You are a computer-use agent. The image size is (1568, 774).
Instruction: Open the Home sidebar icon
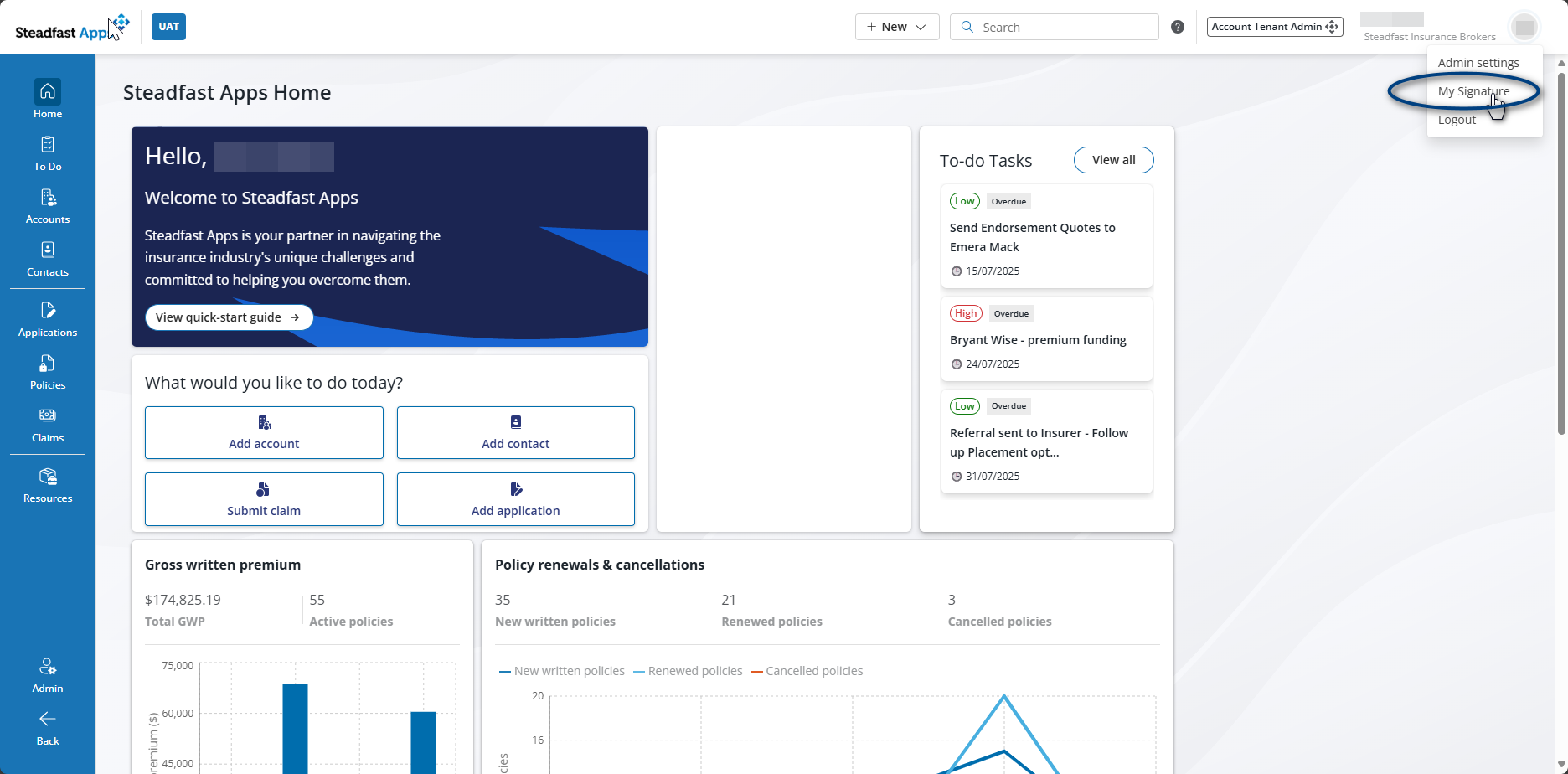point(48,100)
